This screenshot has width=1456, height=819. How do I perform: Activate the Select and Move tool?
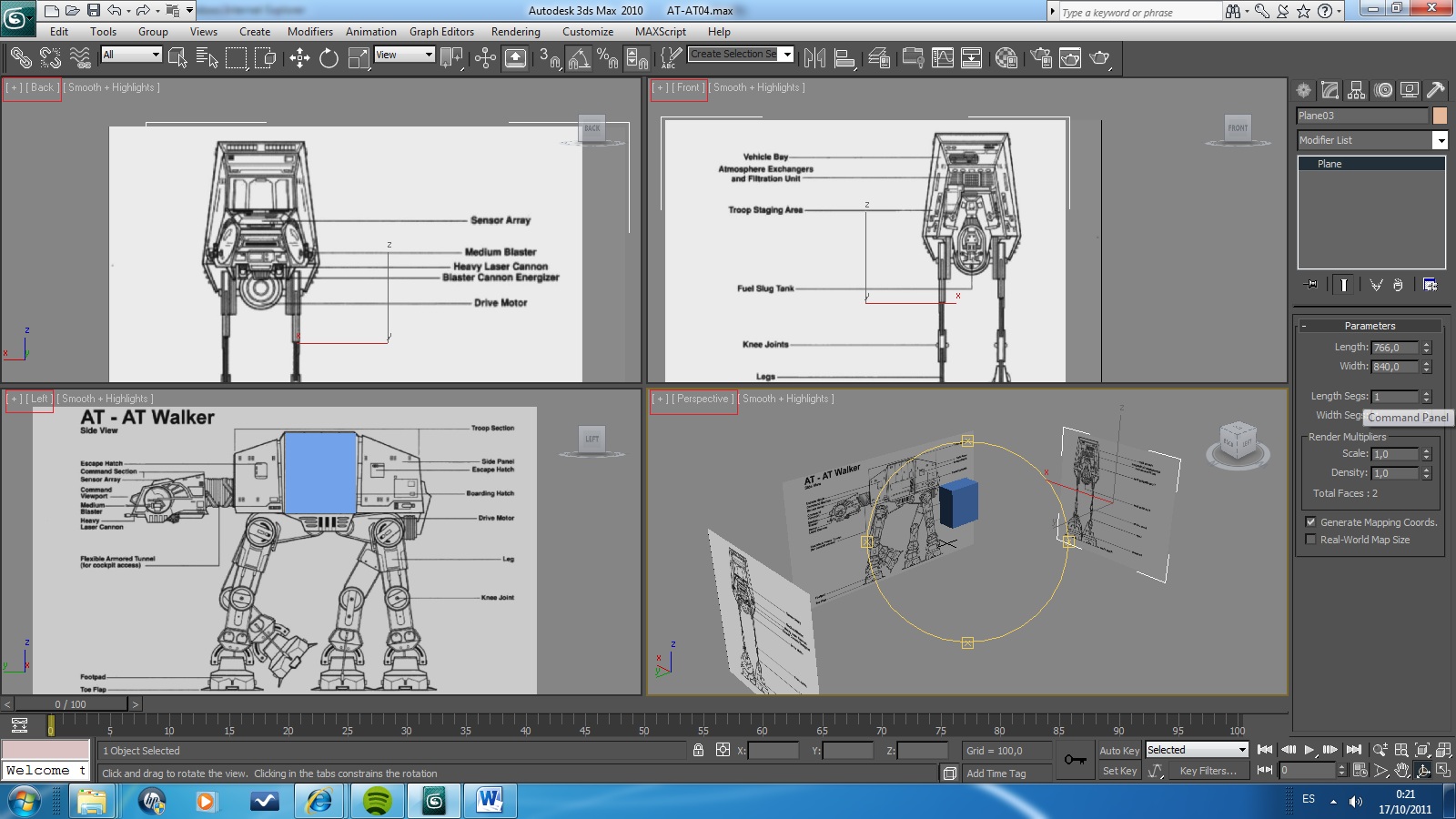(x=299, y=58)
